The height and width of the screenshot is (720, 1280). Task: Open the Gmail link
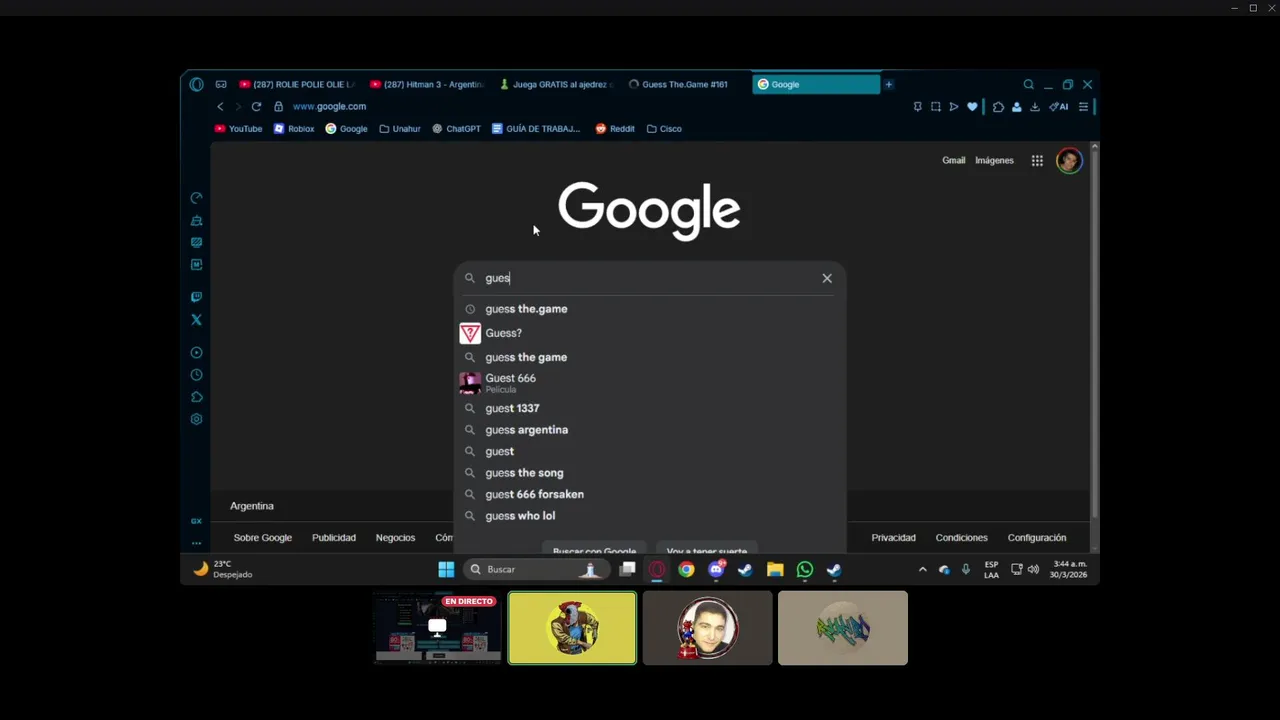[953, 161]
